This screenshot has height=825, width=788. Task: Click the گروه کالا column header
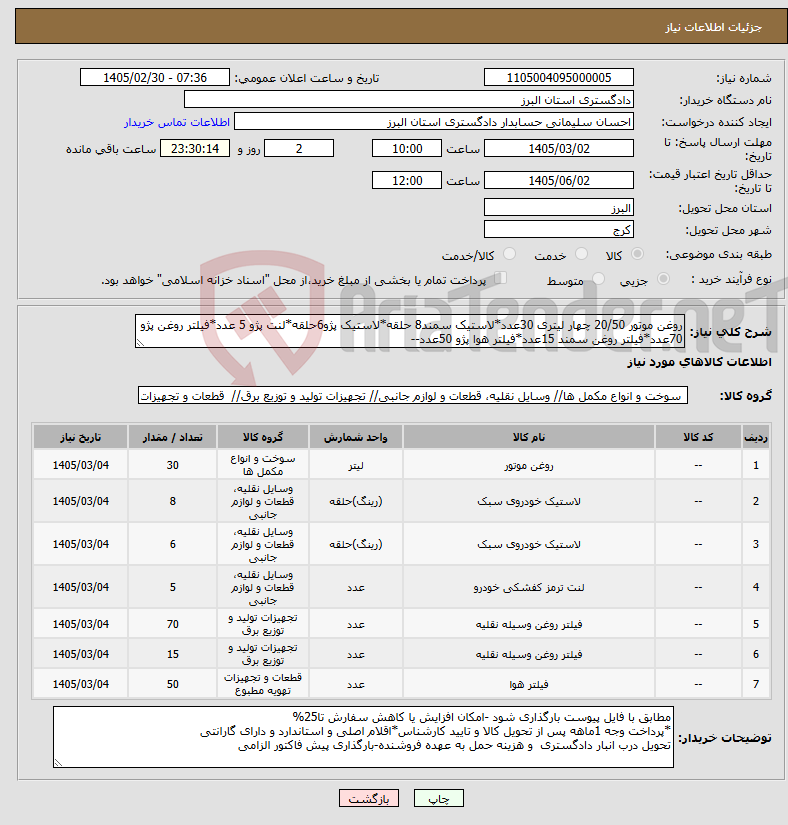(262, 437)
